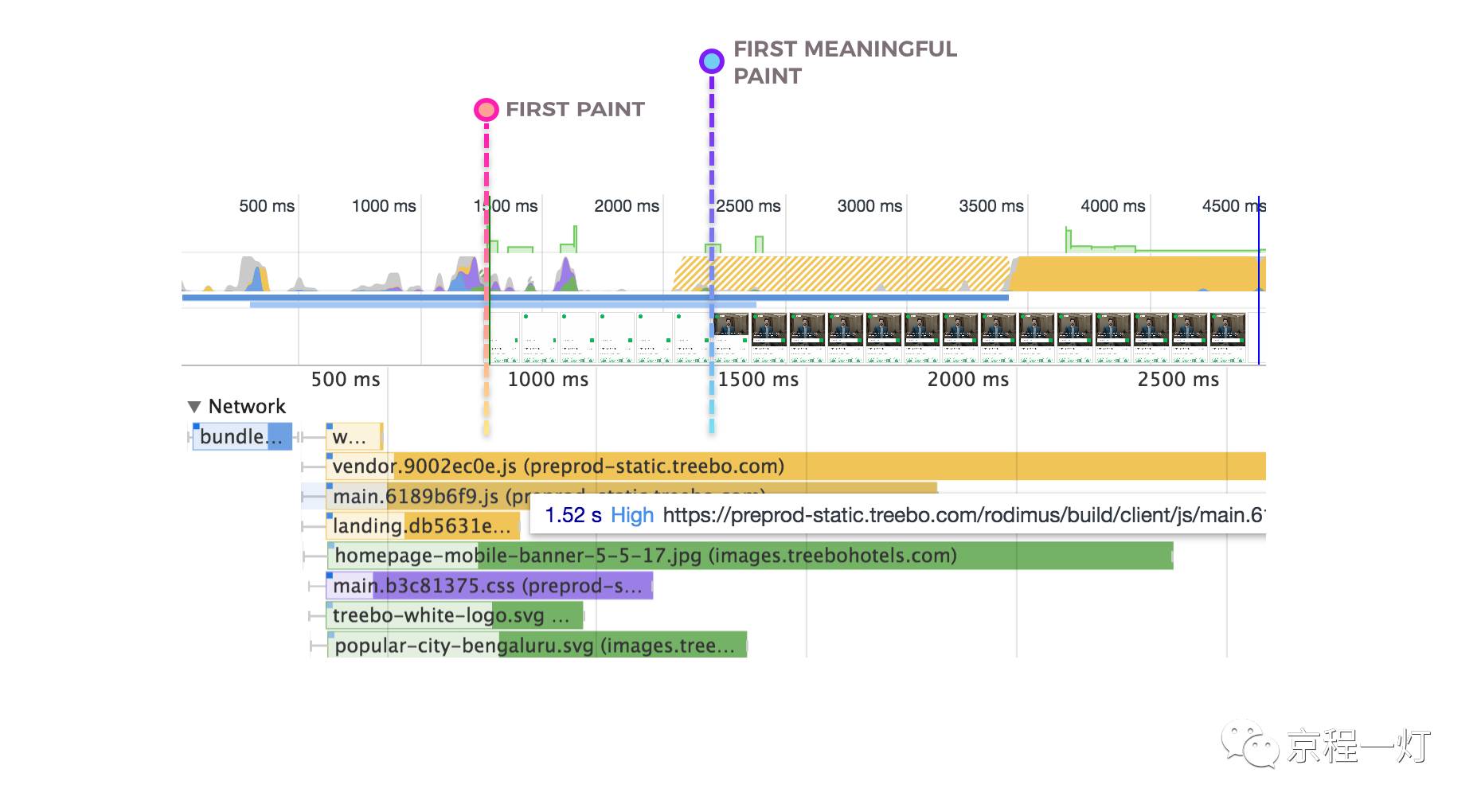
Task: Select the main.6189b6f9.js request row
Action: pos(632,496)
